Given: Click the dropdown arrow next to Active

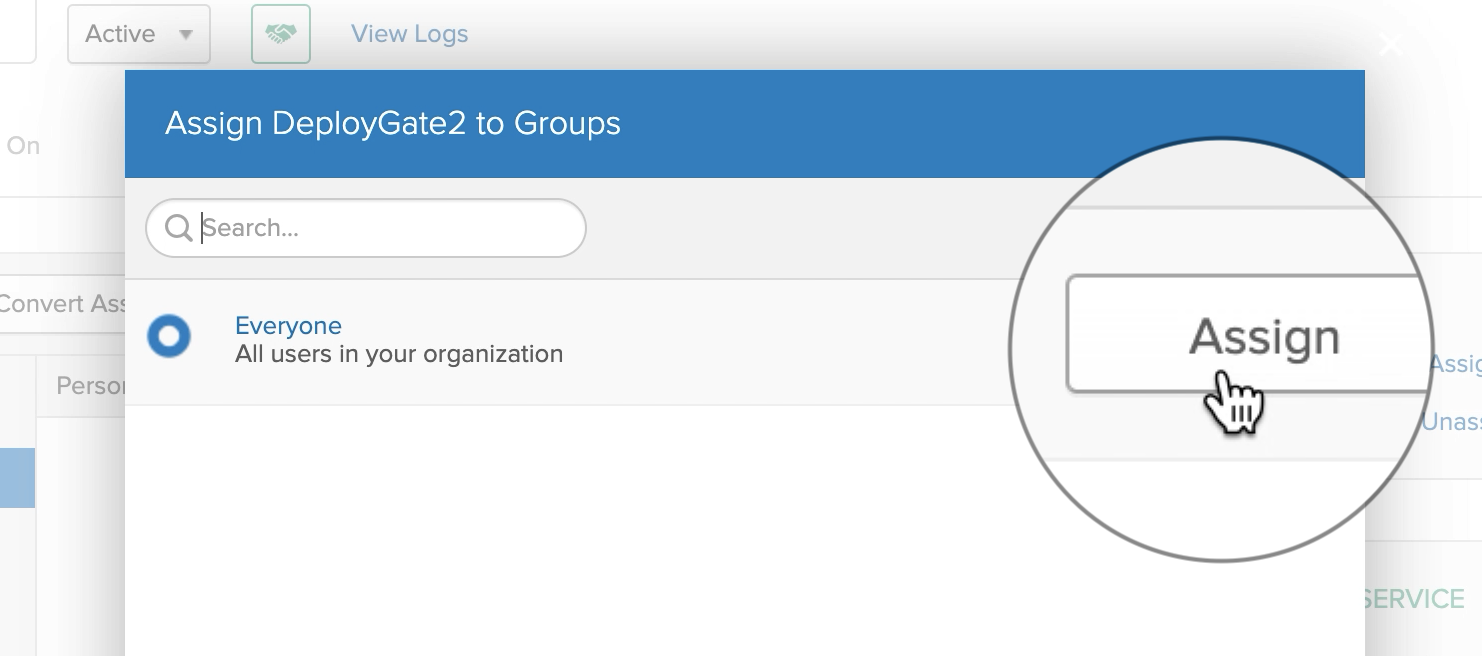Looking at the screenshot, I should tap(186, 35).
